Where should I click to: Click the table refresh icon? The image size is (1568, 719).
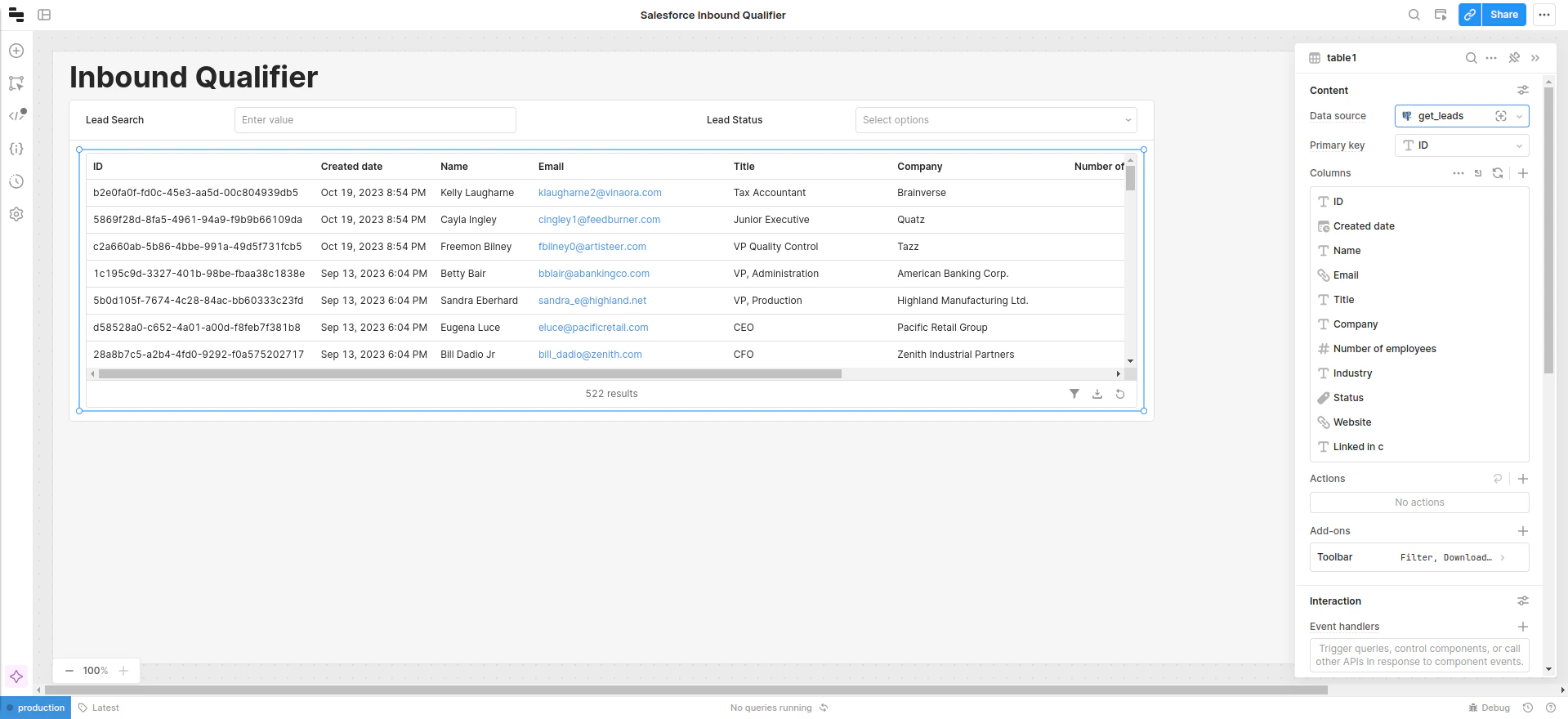coord(1120,394)
